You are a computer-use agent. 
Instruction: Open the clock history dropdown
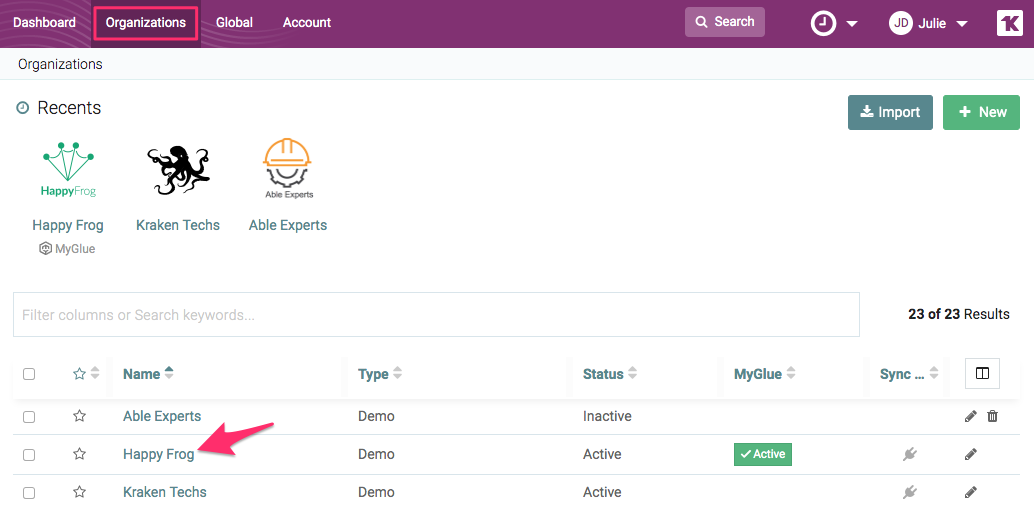[834, 23]
